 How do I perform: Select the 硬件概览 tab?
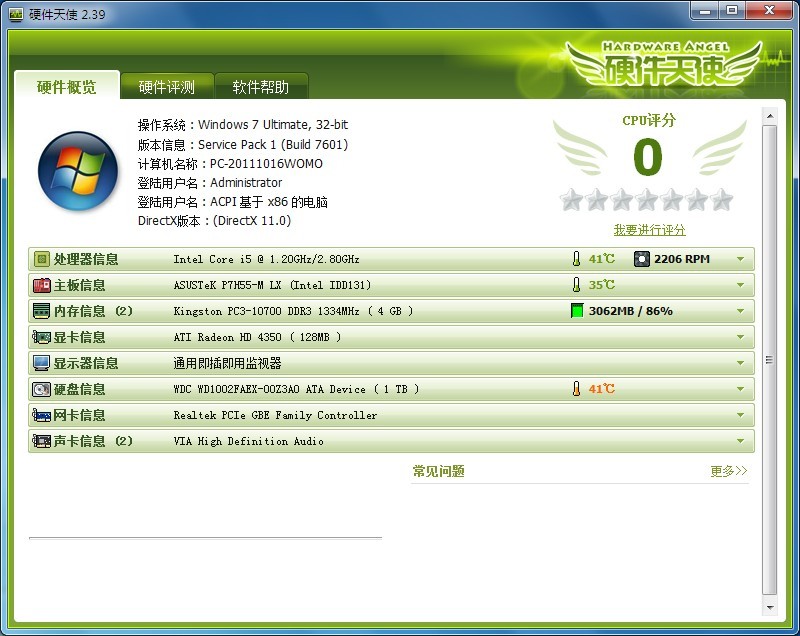click(67, 87)
